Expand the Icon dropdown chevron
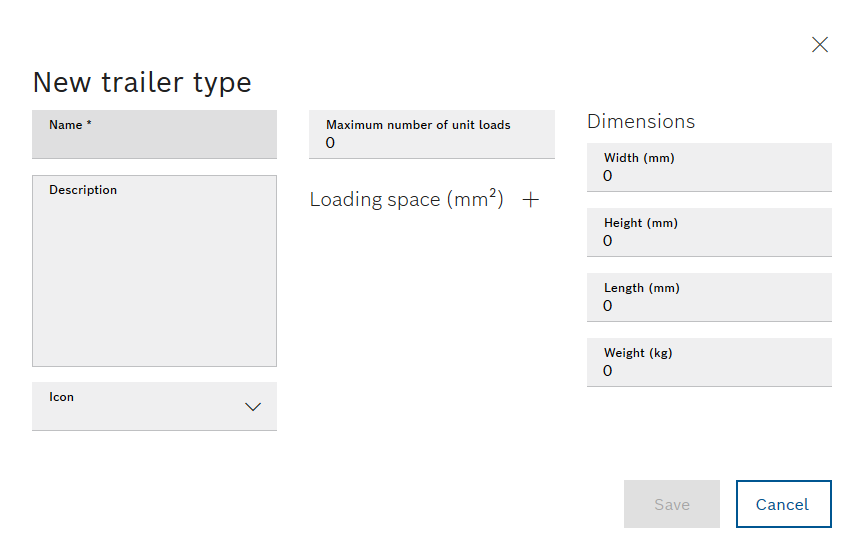Image resolution: width=864 pixels, height=560 pixels. pos(253,407)
